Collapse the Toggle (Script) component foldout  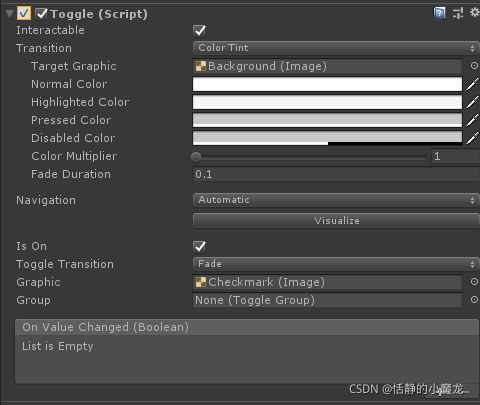tap(9, 14)
